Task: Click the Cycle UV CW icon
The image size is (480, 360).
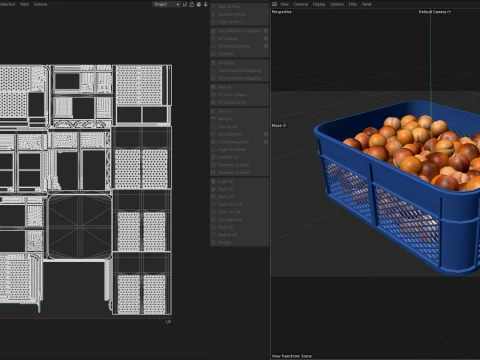Action: point(214,212)
